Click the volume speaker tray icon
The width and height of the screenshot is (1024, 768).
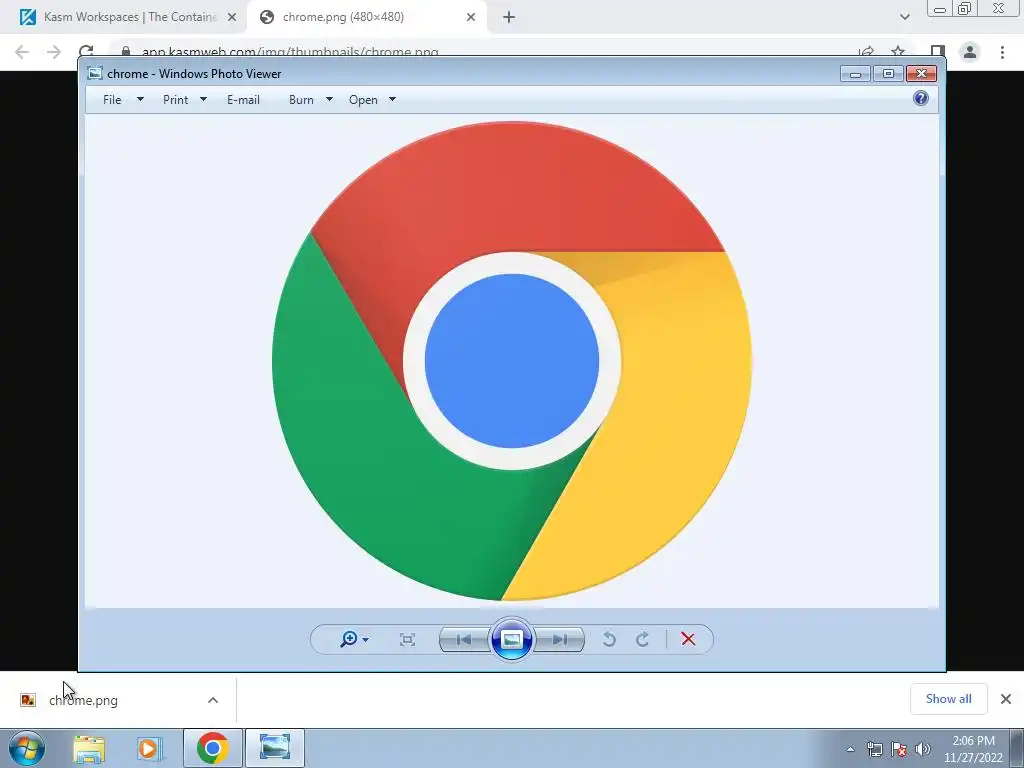click(x=923, y=749)
